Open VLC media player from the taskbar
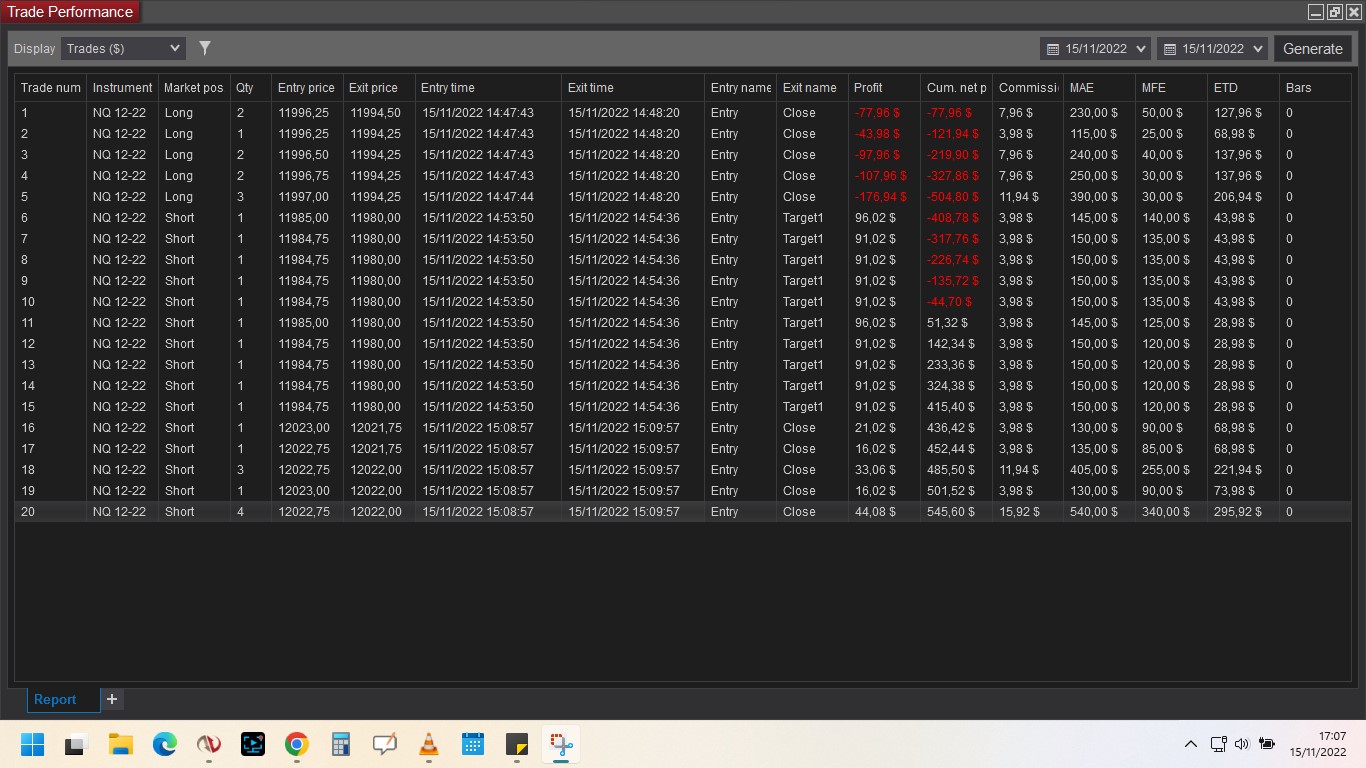This screenshot has width=1366, height=768. pyautogui.click(x=428, y=744)
